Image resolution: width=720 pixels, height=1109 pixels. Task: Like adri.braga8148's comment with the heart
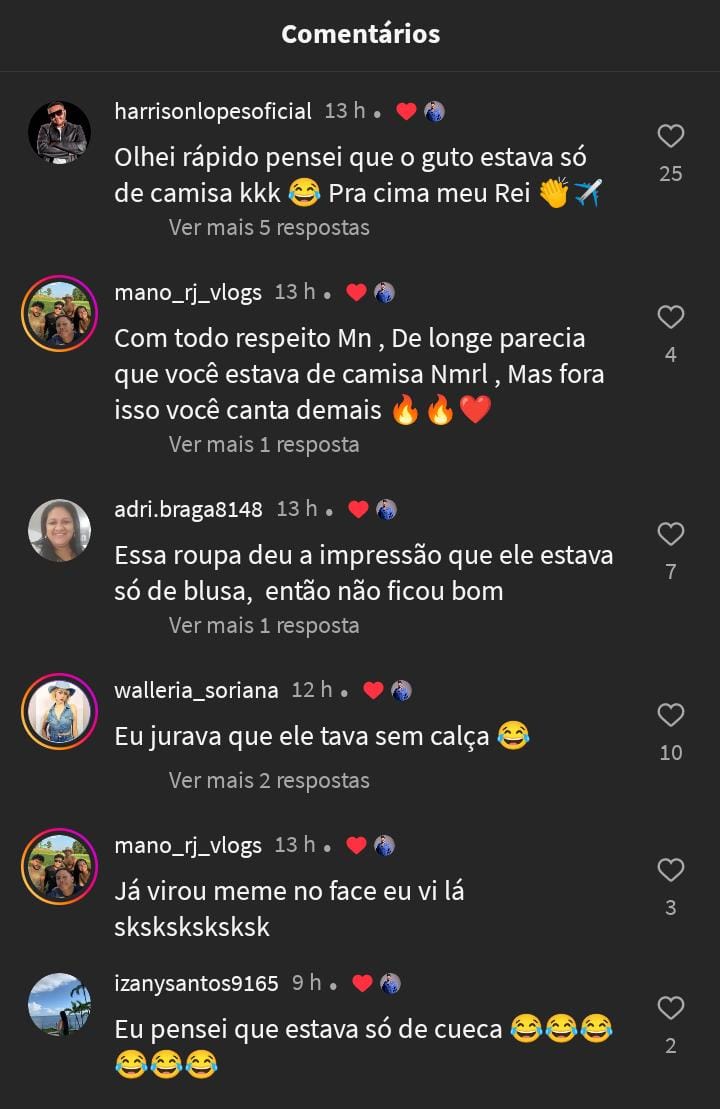pos(670,534)
